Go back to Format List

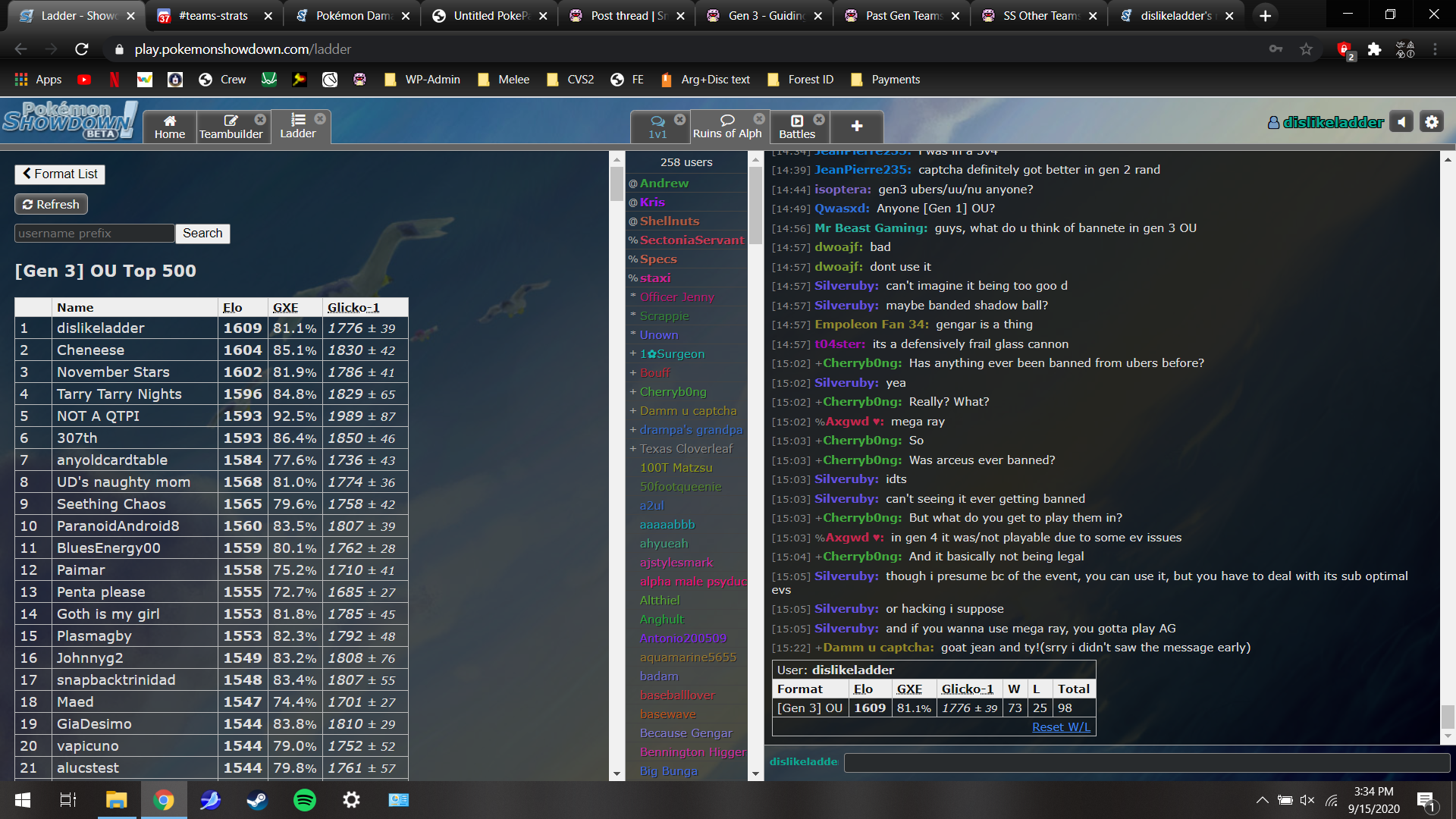click(60, 174)
